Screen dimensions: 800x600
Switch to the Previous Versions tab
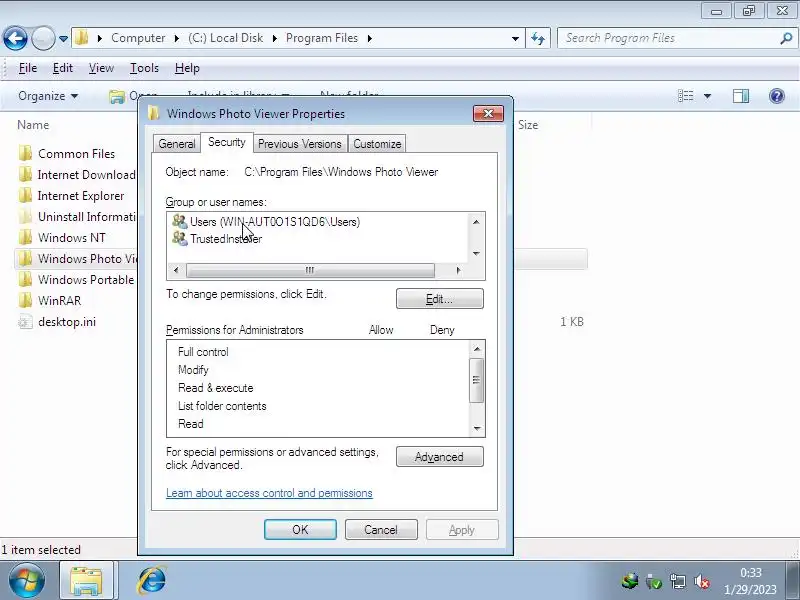click(299, 144)
